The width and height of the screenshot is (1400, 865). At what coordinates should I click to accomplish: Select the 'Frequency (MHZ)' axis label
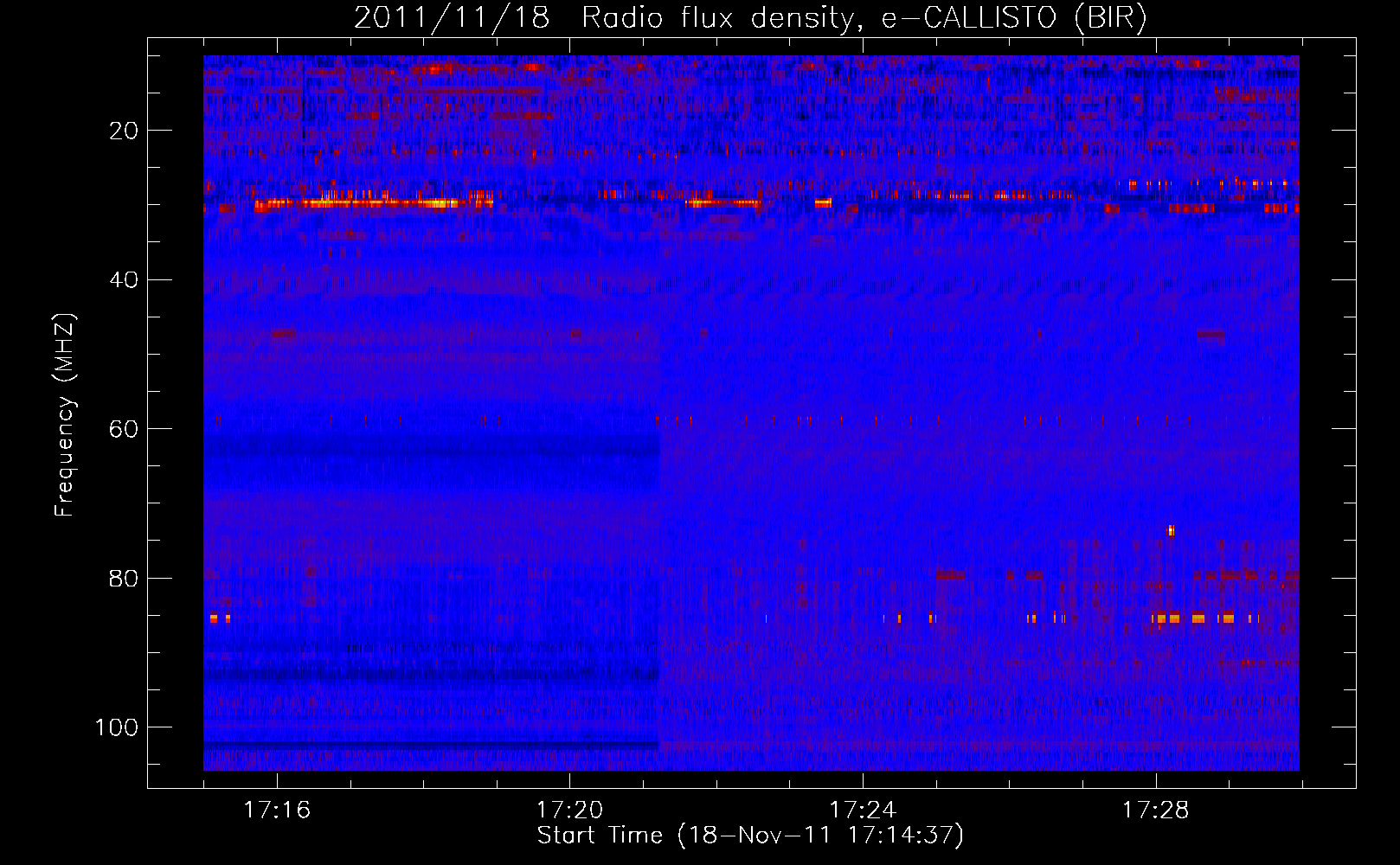pyautogui.click(x=65, y=414)
